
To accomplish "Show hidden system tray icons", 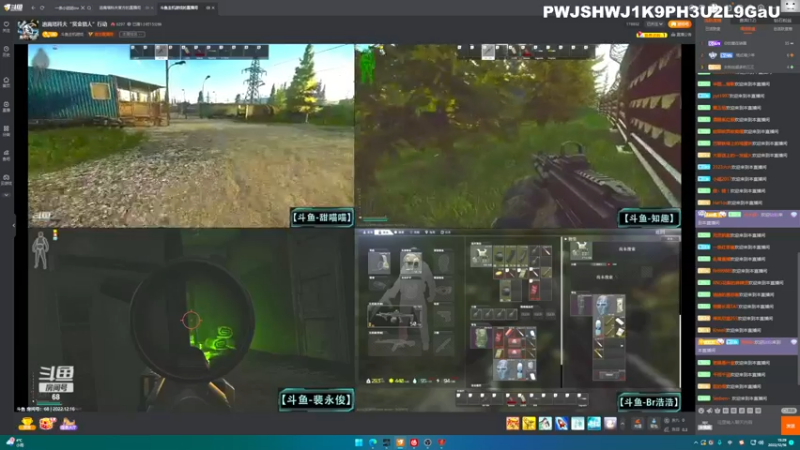I will point(695,443).
